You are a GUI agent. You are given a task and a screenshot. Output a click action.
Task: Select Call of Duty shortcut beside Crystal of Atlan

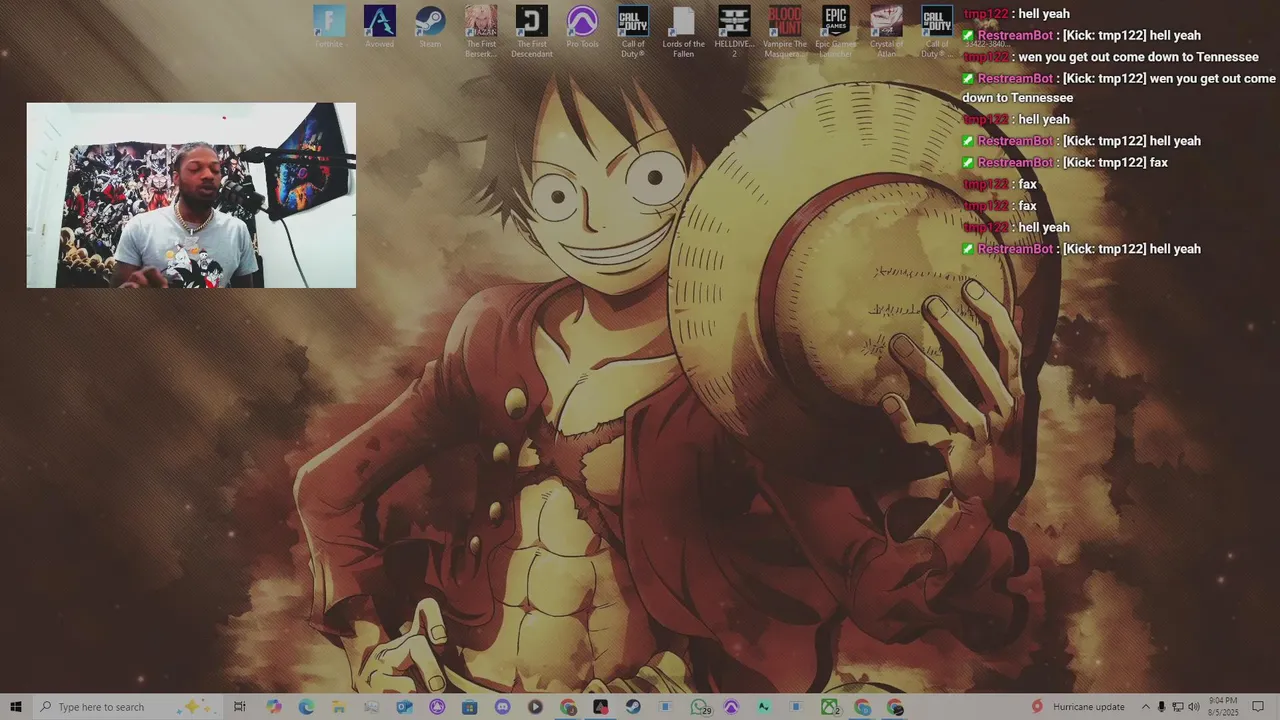(937, 31)
